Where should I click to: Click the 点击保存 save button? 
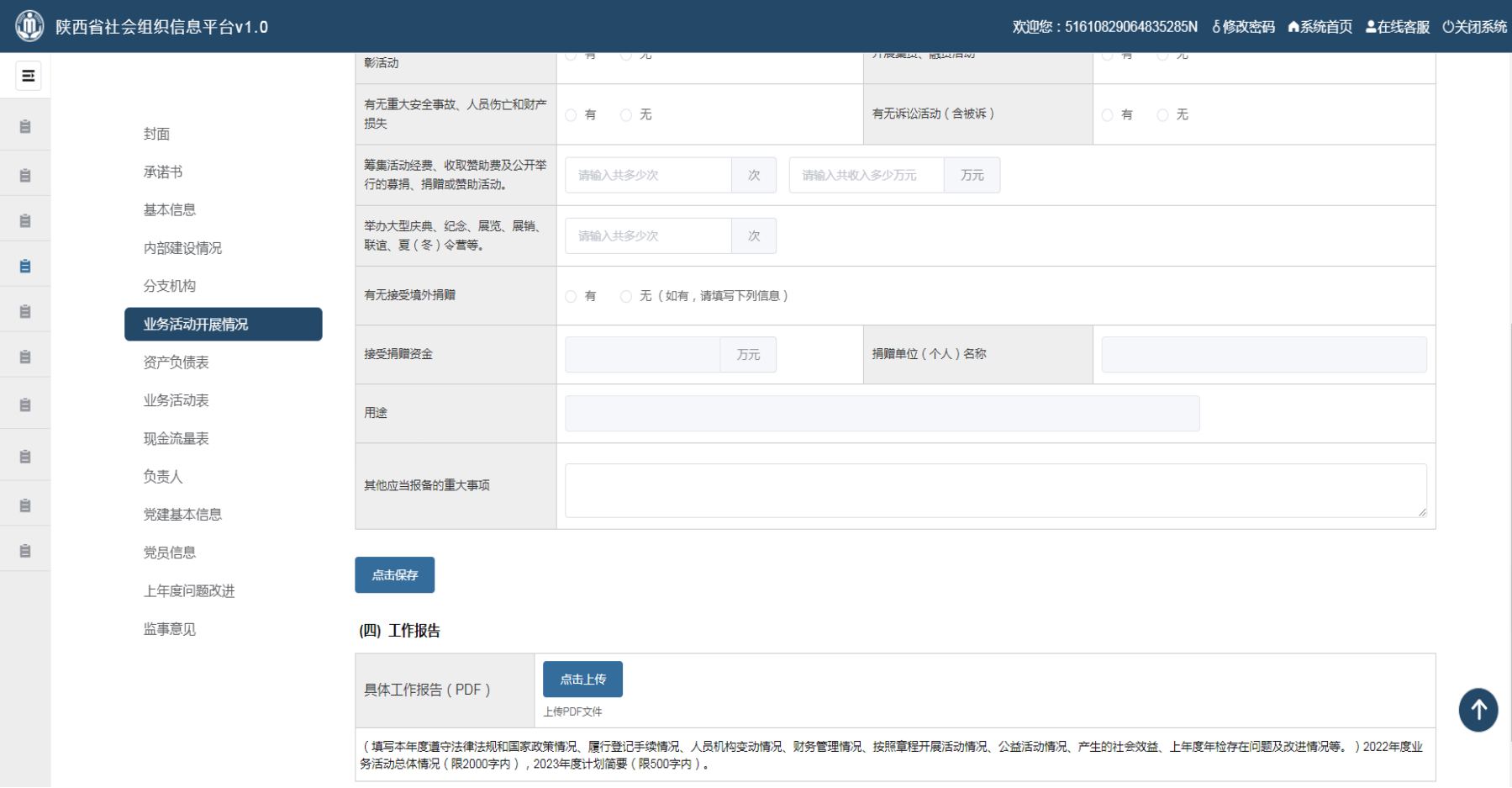pos(394,575)
